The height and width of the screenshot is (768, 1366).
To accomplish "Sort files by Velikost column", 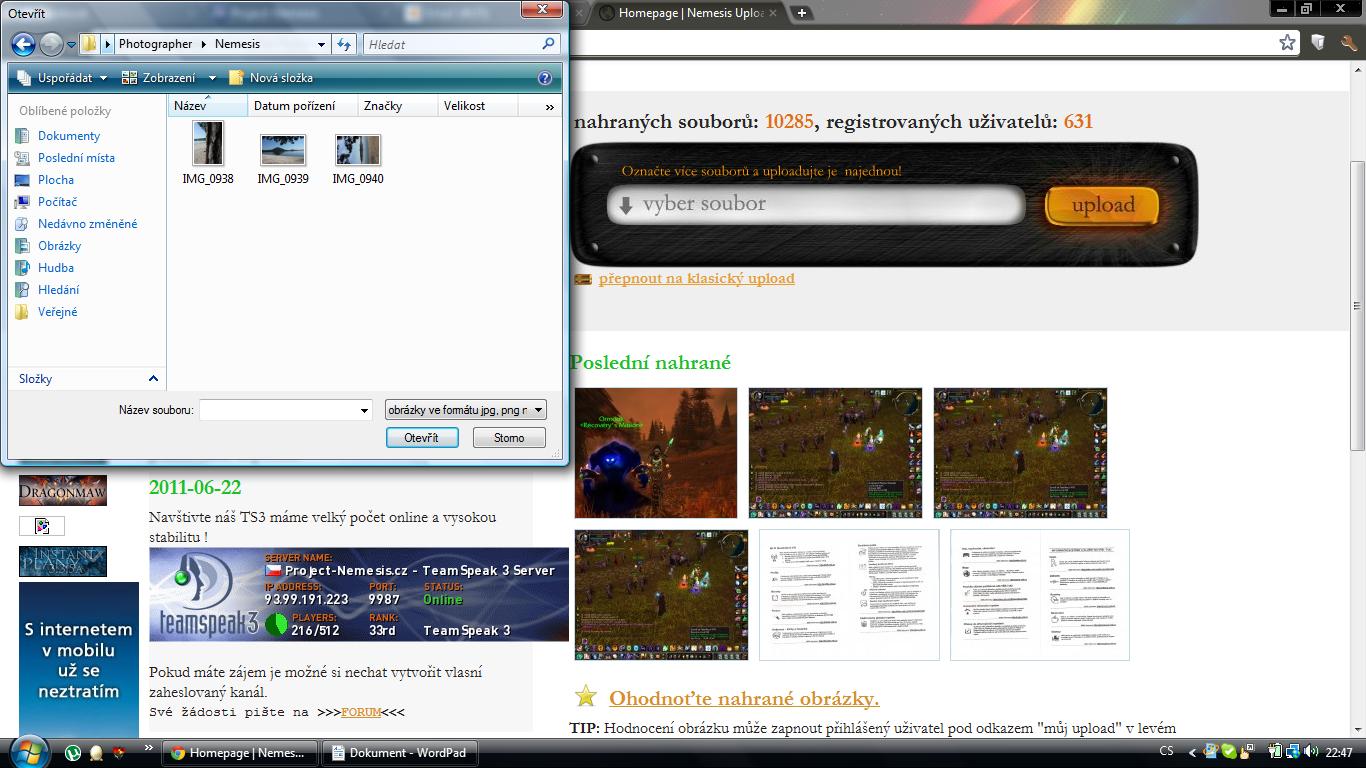I will pyautogui.click(x=477, y=106).
